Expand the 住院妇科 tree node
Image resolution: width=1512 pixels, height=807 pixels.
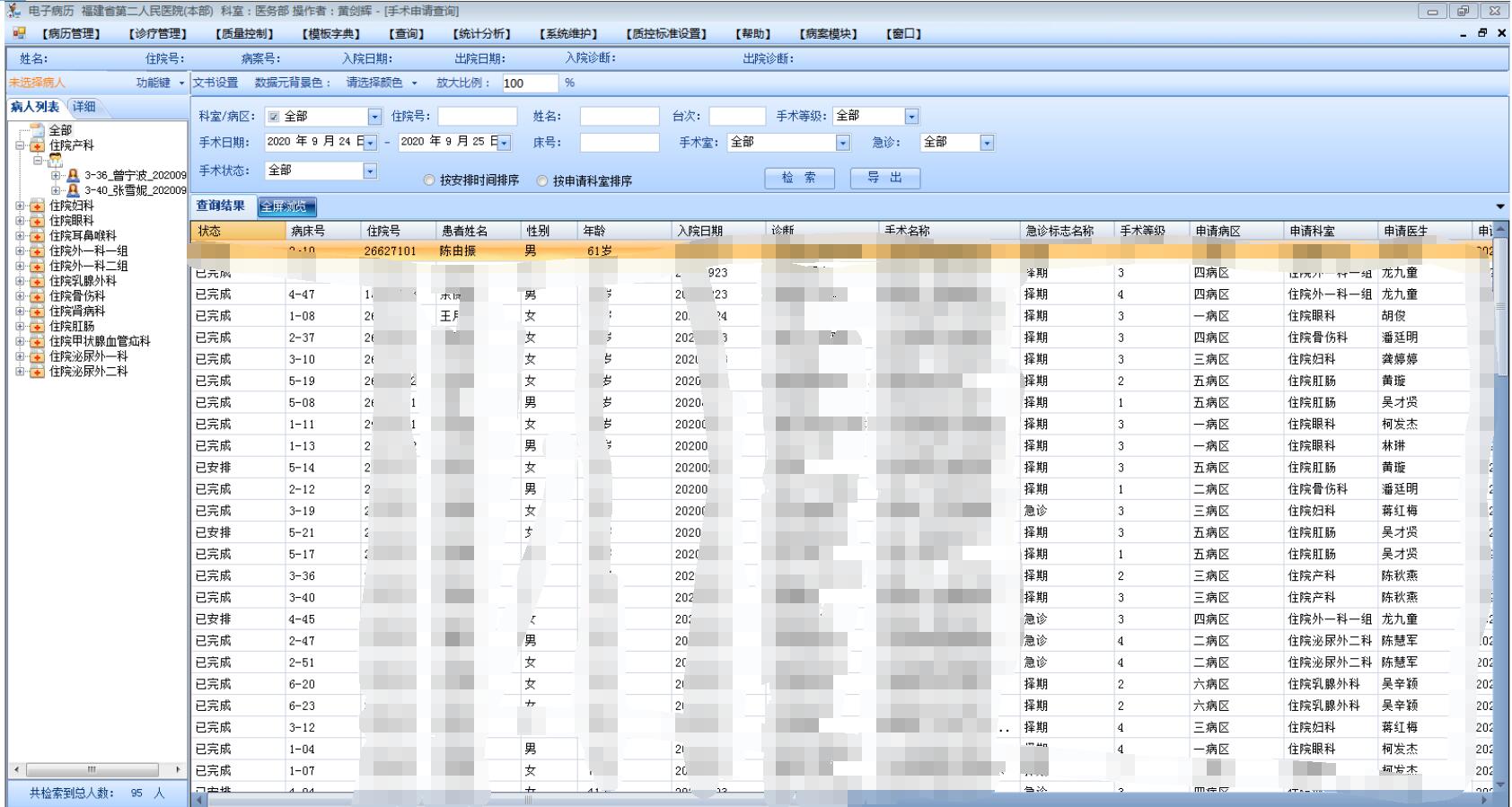[x=20, y=206]
